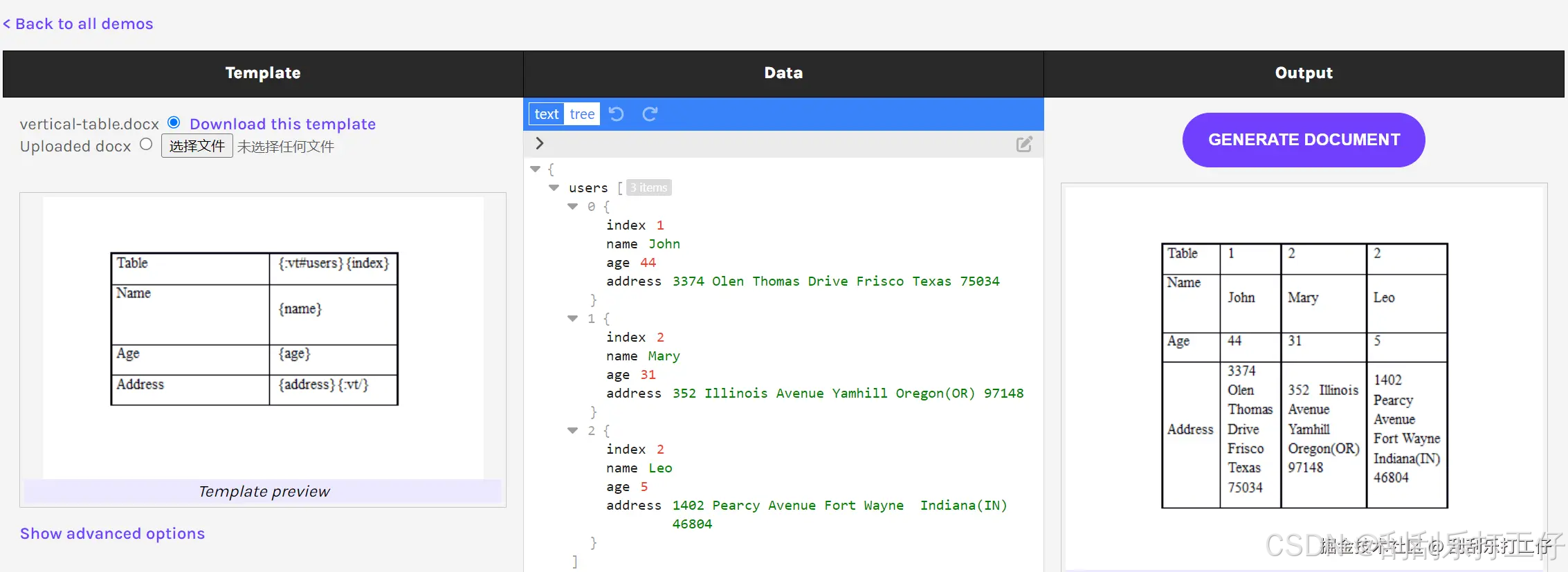This screenshot has height=572, width=1568.
Task: Select the name value Leo
Action: click(660, 468)
